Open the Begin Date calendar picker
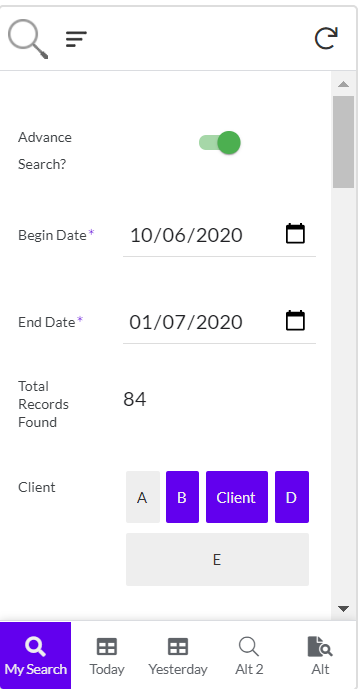 (x=295, y=233)
